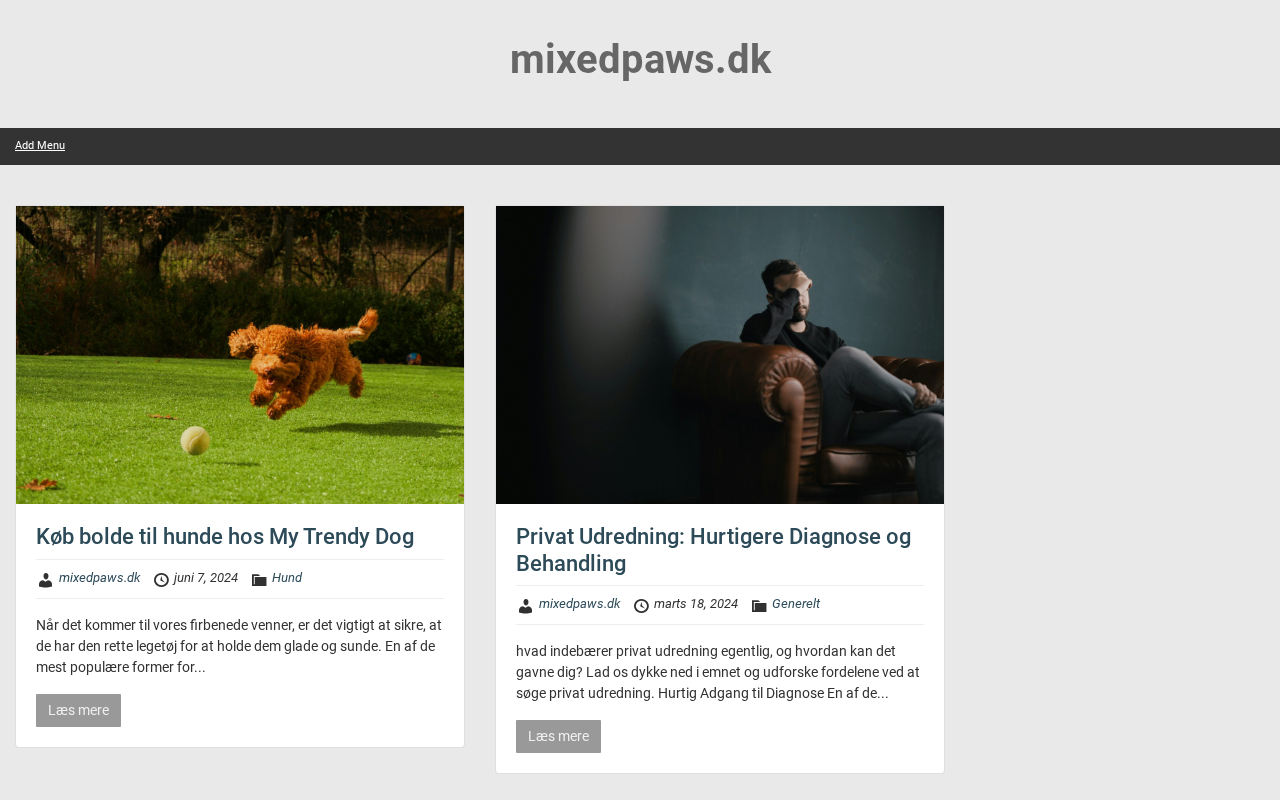Click Læs mere on the dog ball post
Image resolution: width=1280 pixels, height=800 pixels.
point(78,711)
